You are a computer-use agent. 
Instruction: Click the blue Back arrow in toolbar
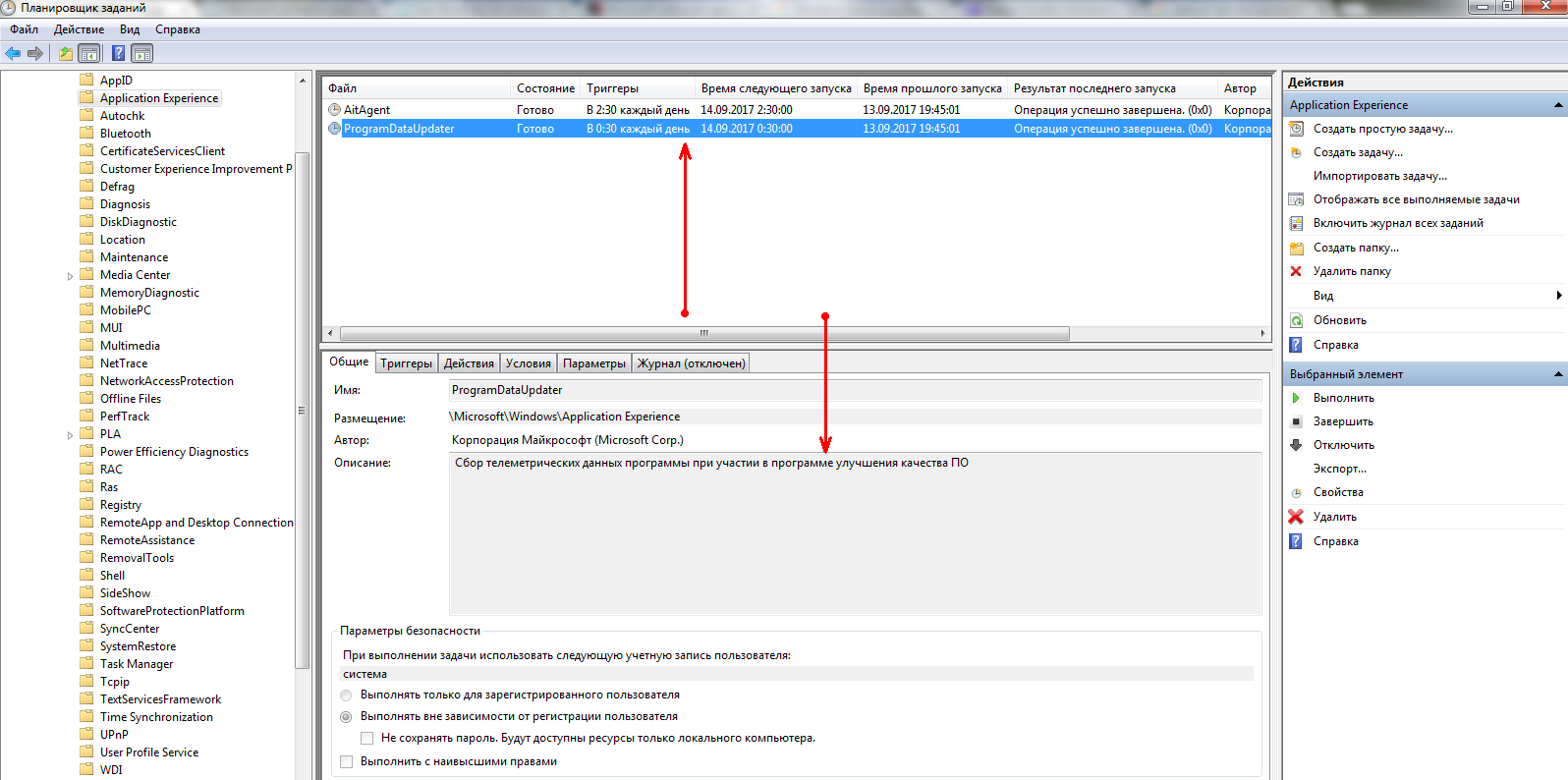click(13, 53)
